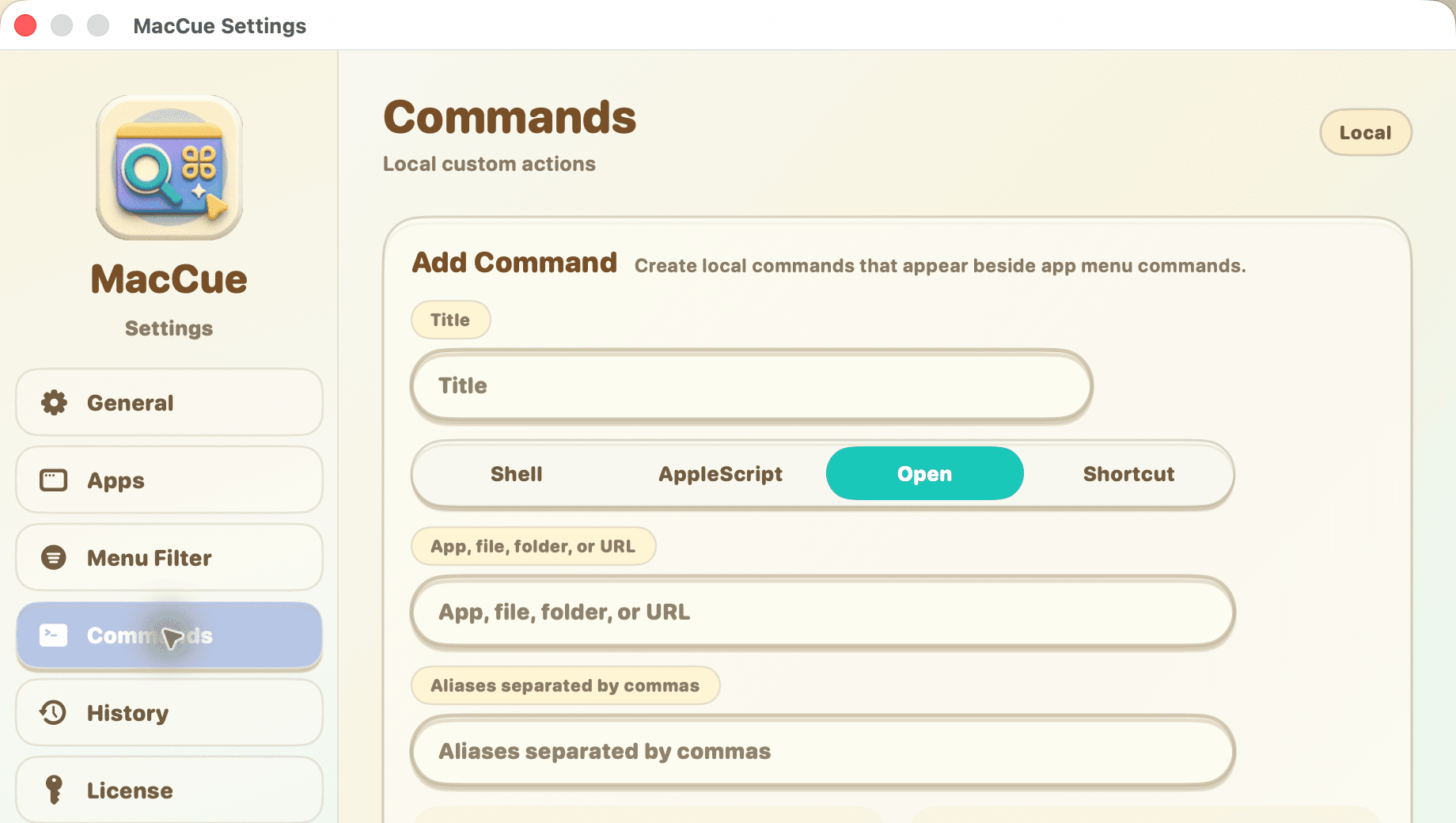Focus the Title input field
The width and height of the screenshot is (1456, 823).
point(752,385)
